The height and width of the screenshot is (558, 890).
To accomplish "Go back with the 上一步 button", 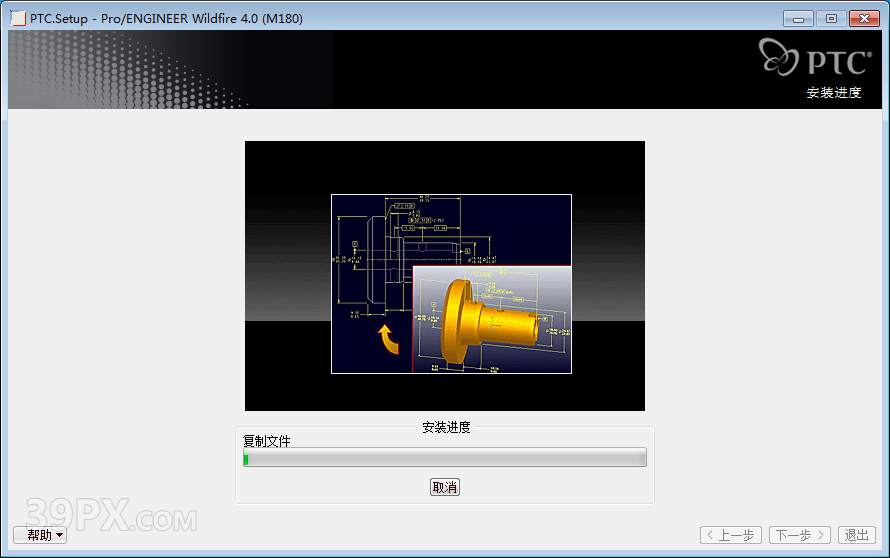I will point(731,535).
